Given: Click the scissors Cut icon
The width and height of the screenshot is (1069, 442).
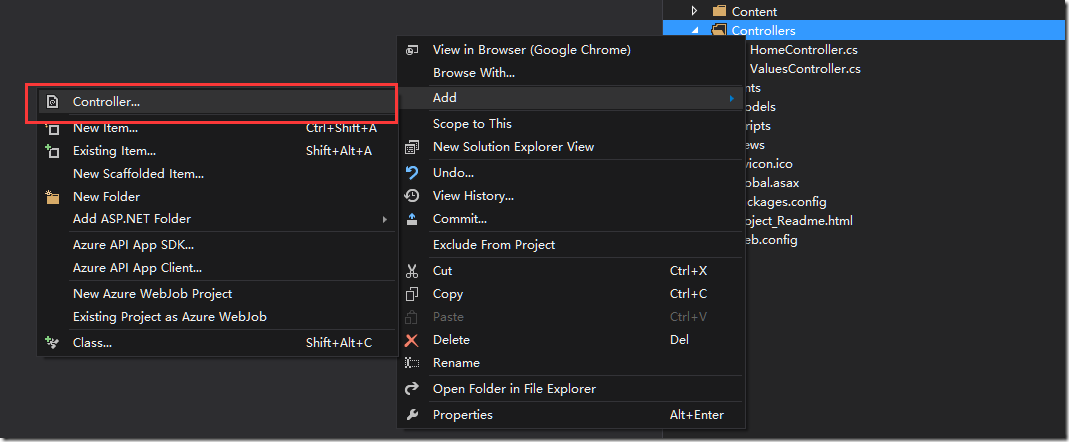Looking at the screenshot, I should pyautogui.click(x=412, y=271).
